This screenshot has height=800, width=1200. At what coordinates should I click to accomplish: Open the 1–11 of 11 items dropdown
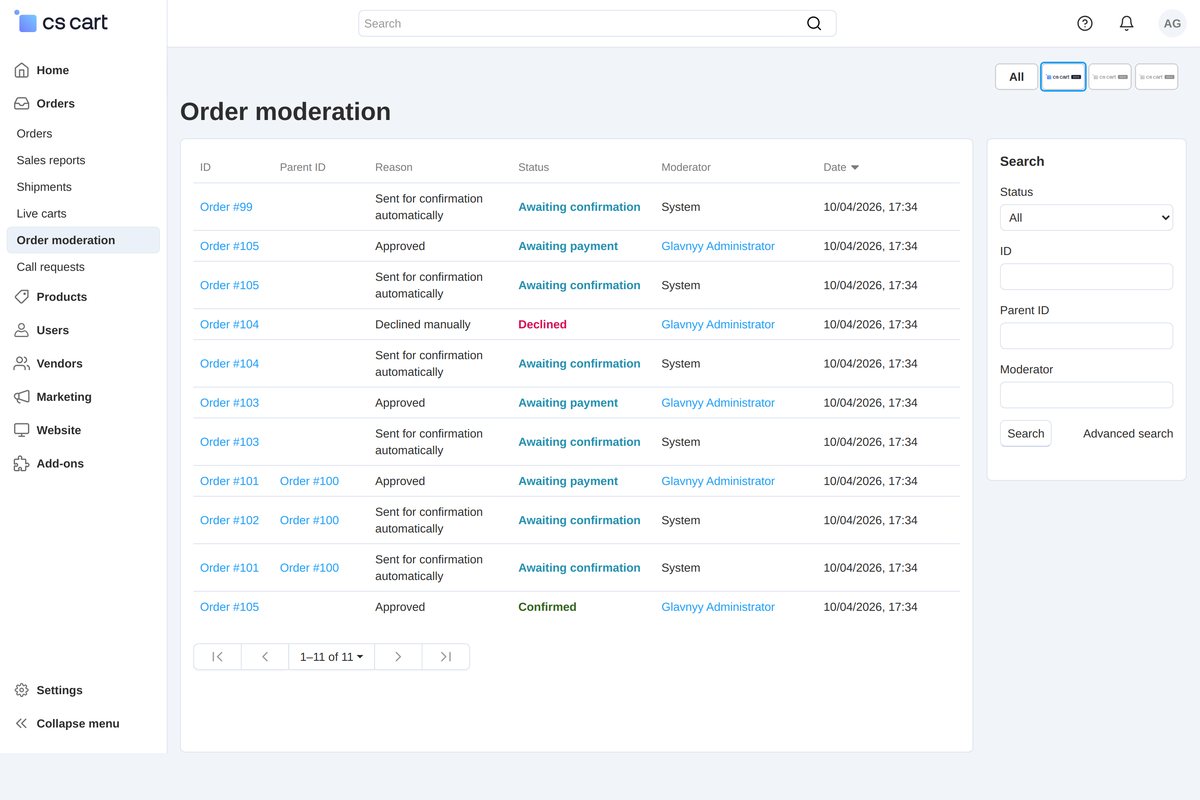tap(332, 657)
